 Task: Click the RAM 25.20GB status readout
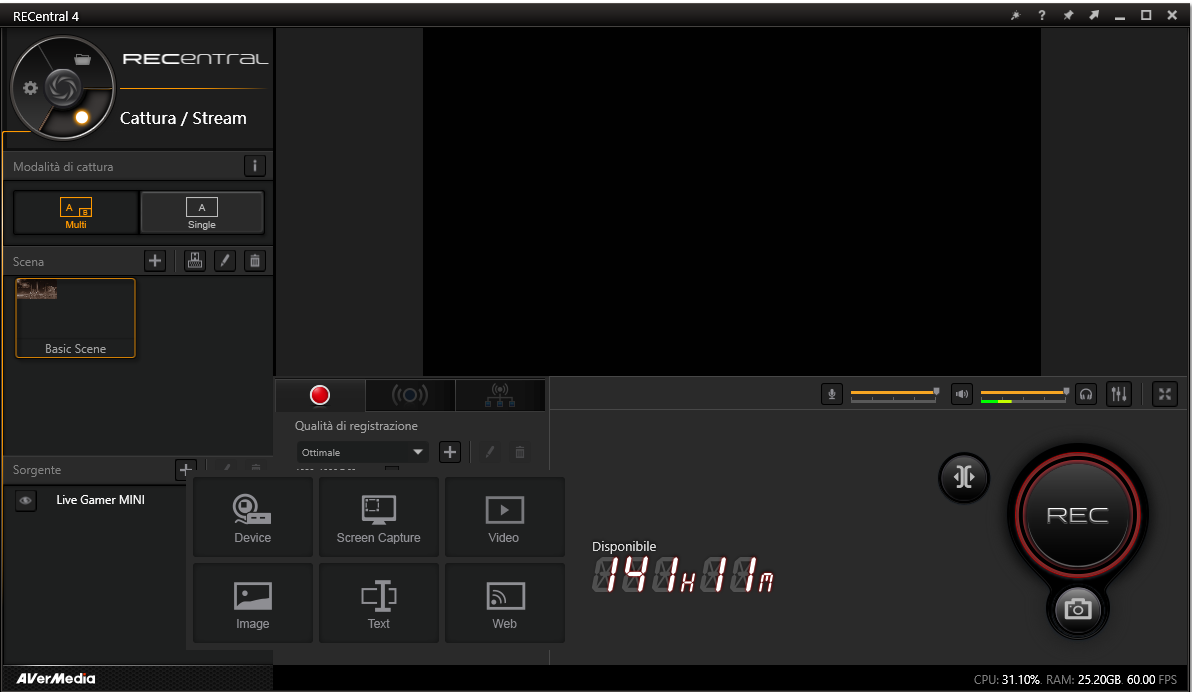coord(1083,680)
